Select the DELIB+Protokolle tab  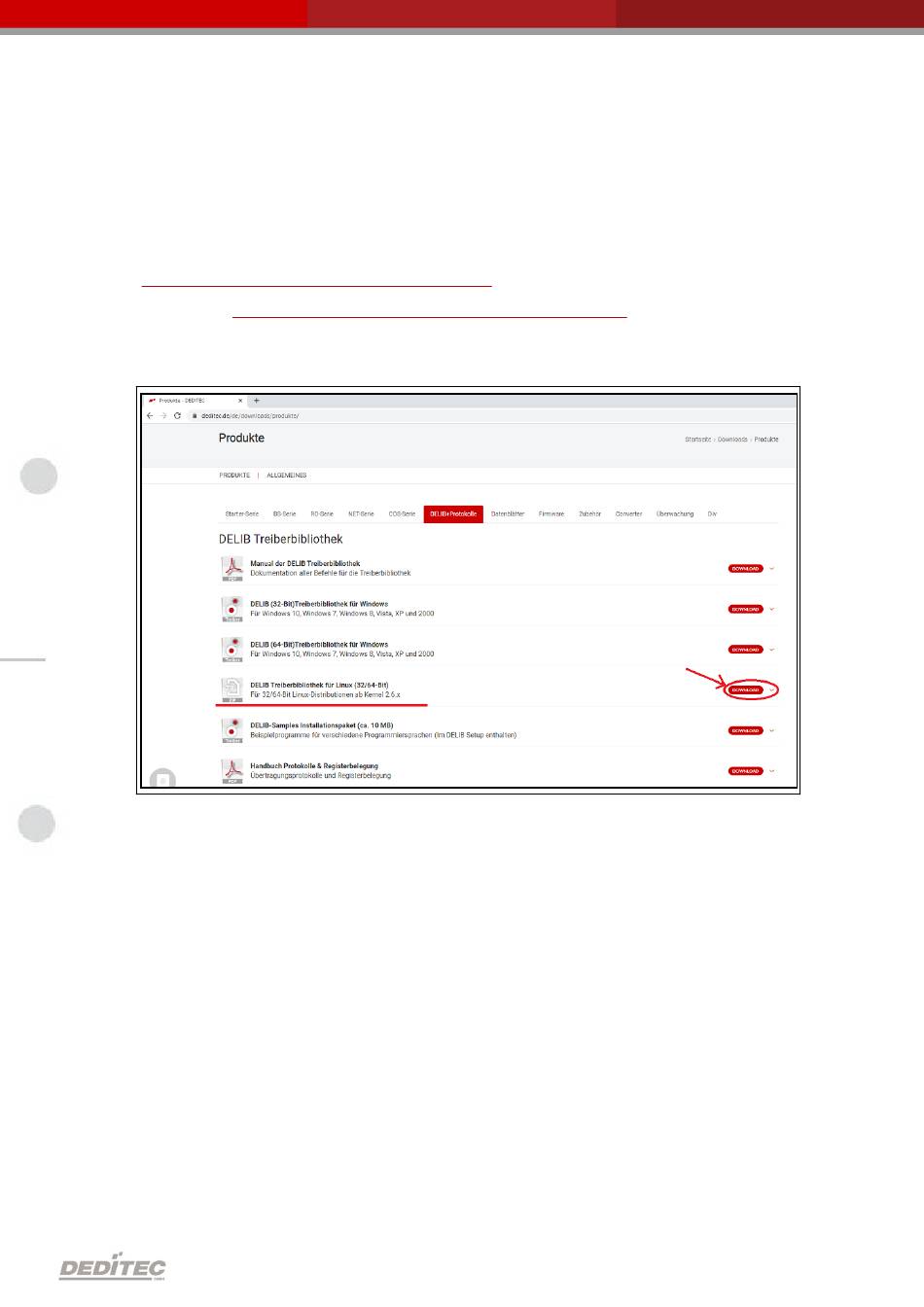pos(453,513)
